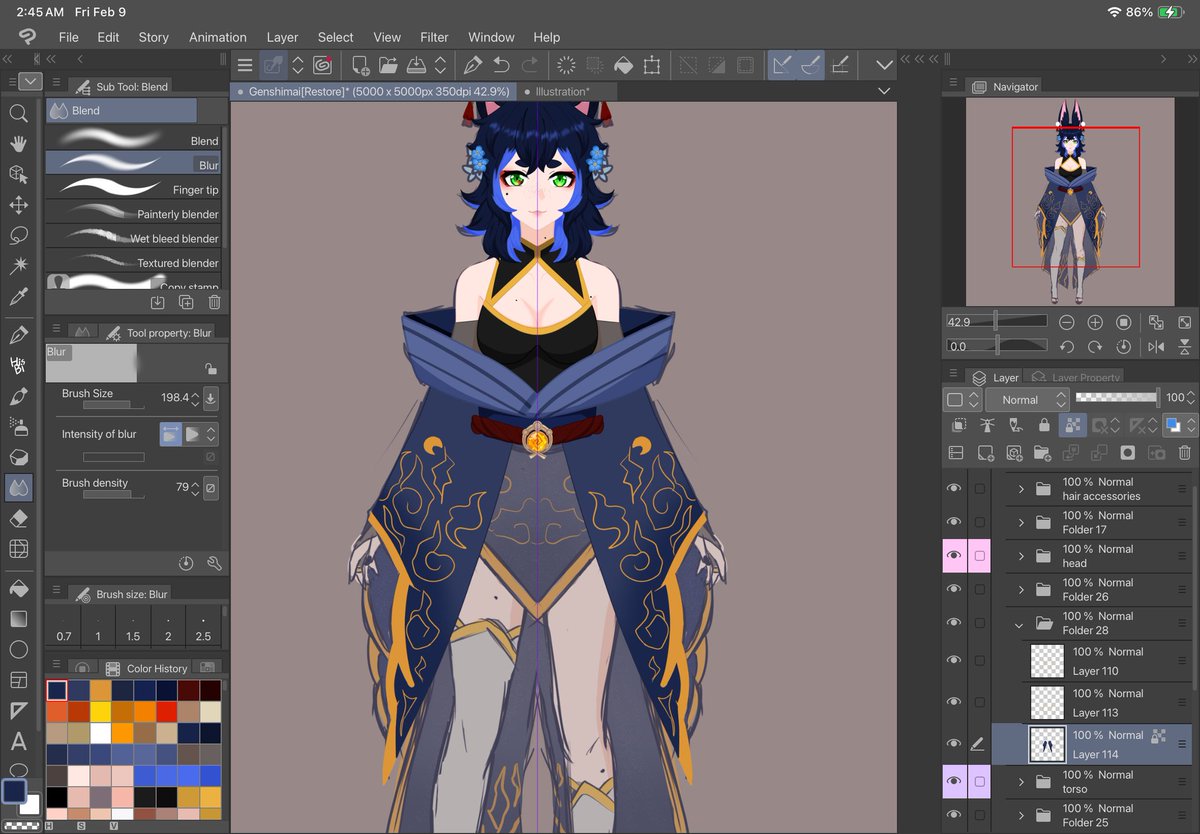Open the Intensity of blur options stepper
The width and height of the screenshot is (1200, 834).
211,434
